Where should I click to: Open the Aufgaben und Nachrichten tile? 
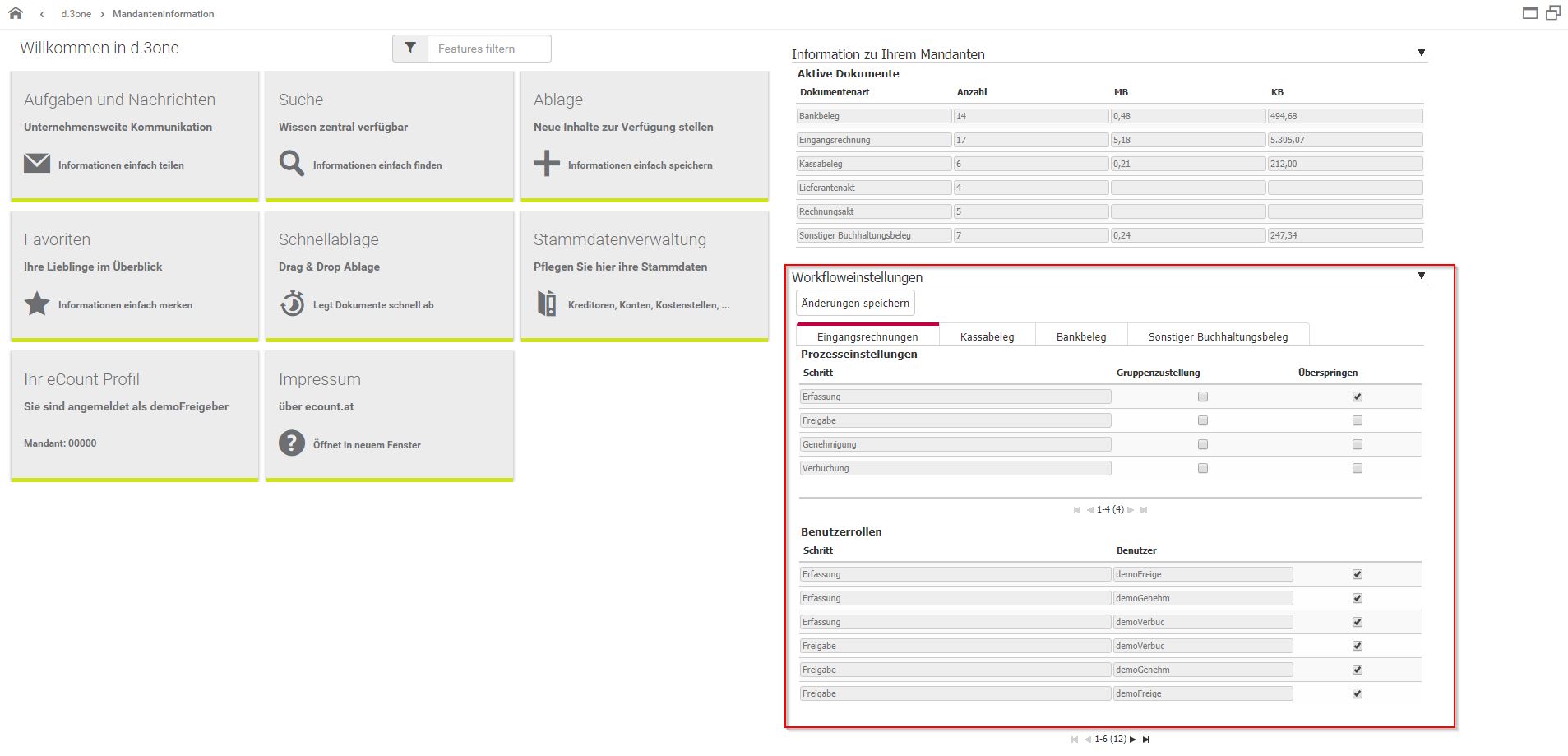[135, 136]
